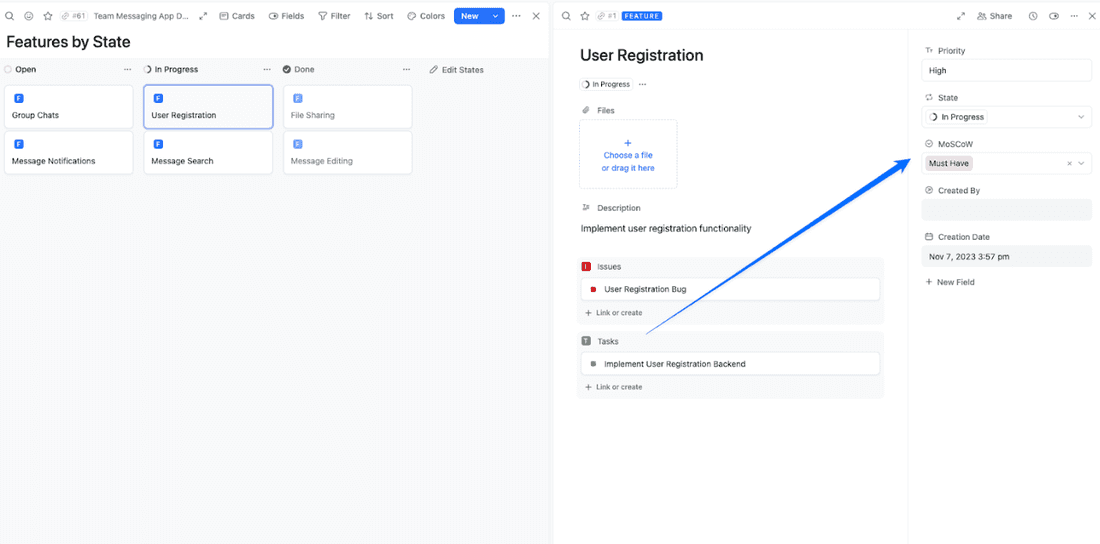The height and width of the screenshot is (544, 1100).
Task: Close the Features by State board panel
Action: tap(536, 15)
